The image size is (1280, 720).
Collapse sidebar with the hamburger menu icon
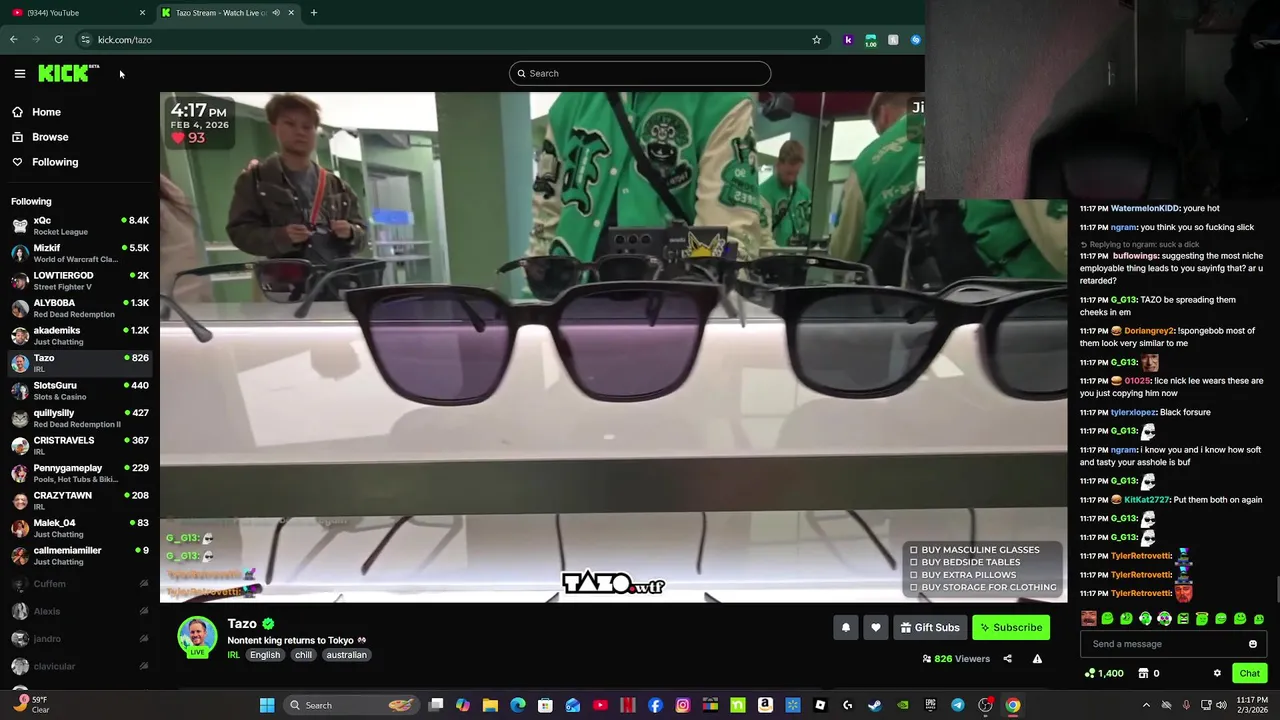(19, 73)
